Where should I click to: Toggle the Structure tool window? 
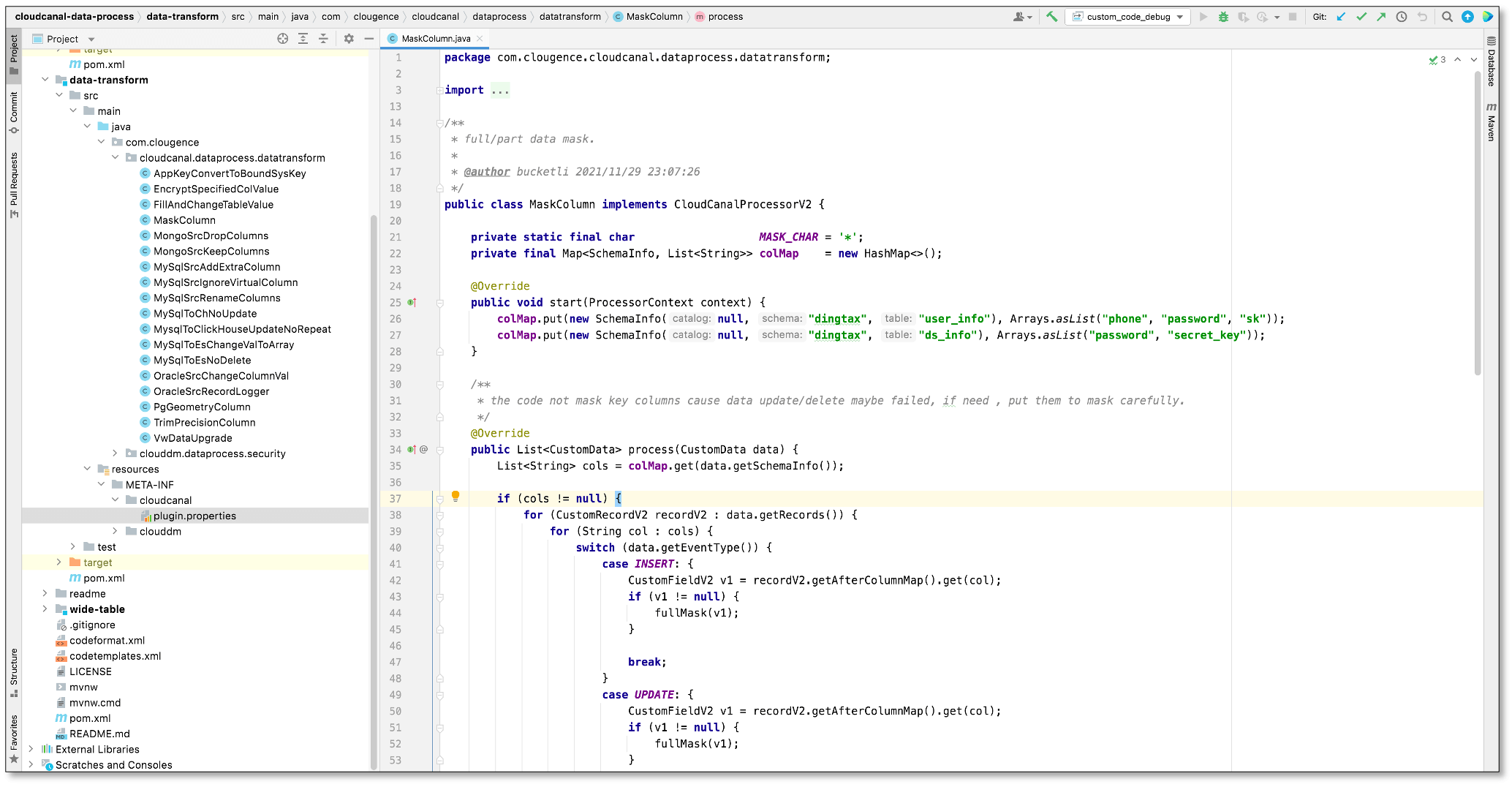coord(14,673)
